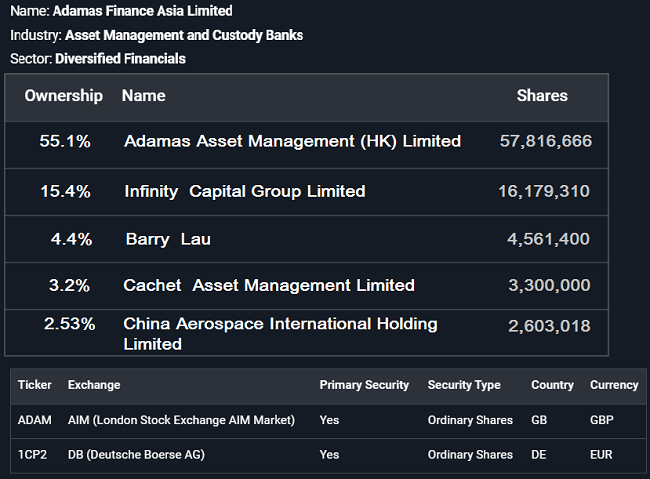
Task: Click the Name column header
Action: pos(143,96)
